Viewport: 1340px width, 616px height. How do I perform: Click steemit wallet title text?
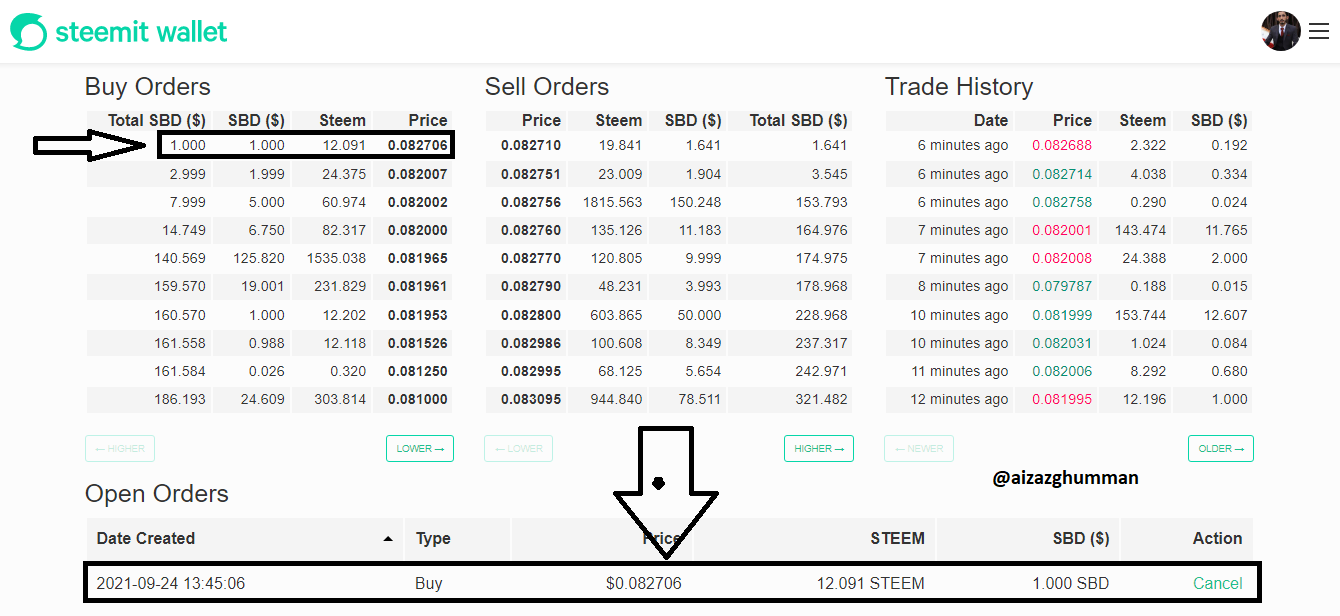click(141, 32)
